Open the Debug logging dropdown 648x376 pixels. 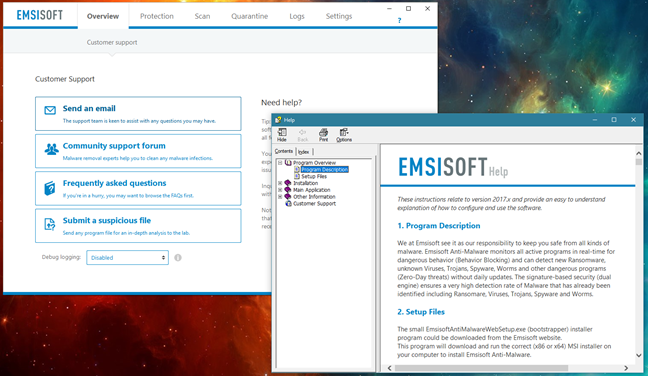(127, 257)
